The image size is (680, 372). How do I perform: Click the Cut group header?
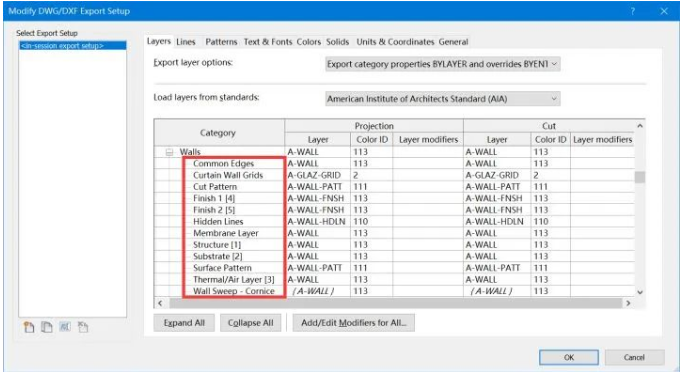click(x=549, y=126)
